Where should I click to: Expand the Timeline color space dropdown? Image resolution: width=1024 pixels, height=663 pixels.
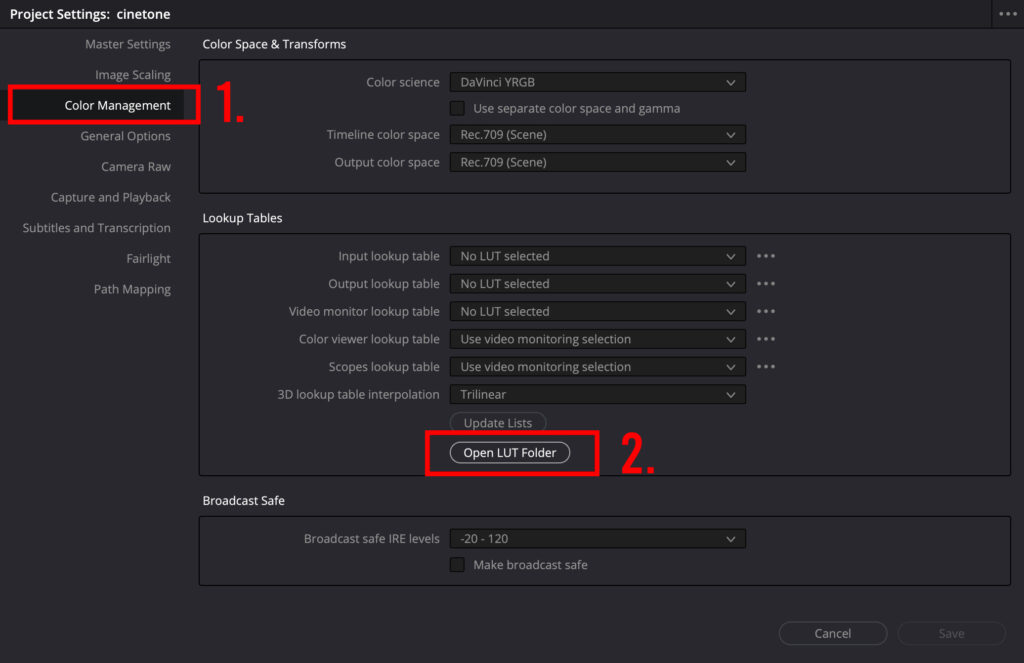click(x=597, y=135)
